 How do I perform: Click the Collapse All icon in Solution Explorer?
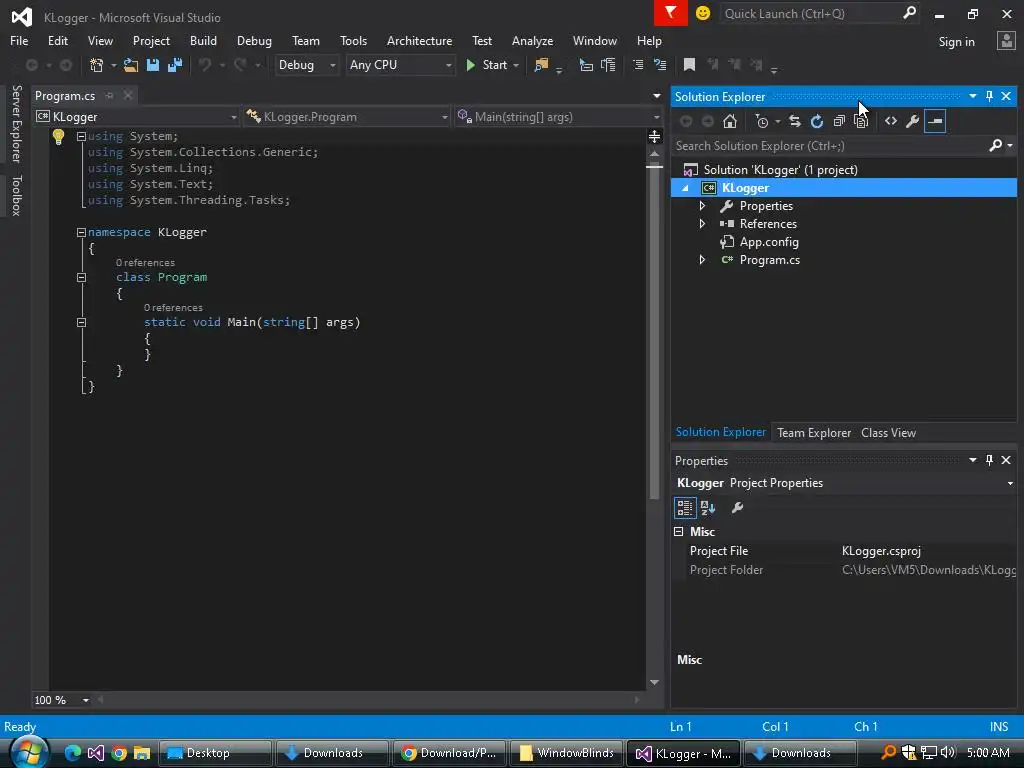tap(839, 121)
